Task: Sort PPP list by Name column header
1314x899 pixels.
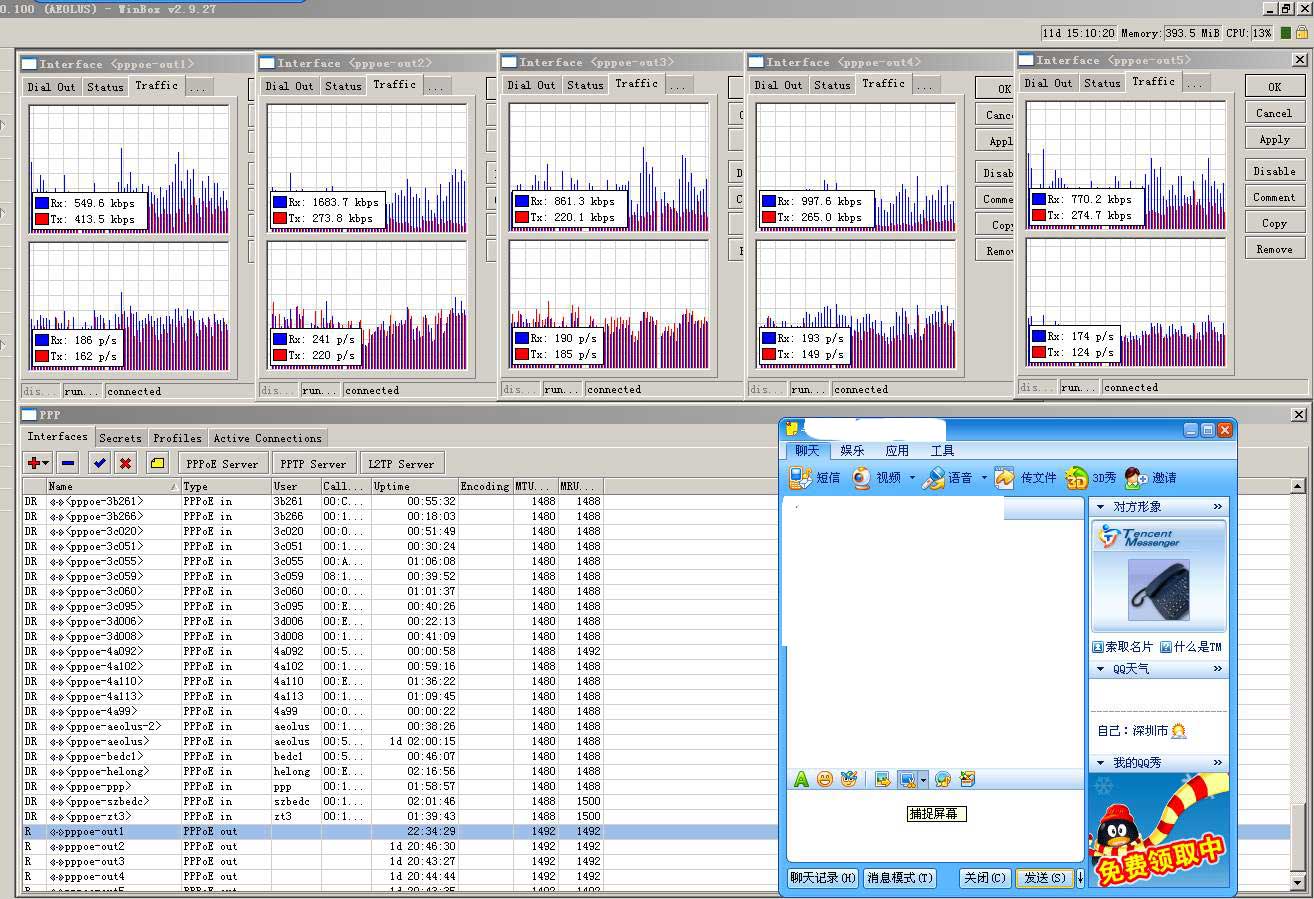Action: pyautogui.click(x=113, y=486)
